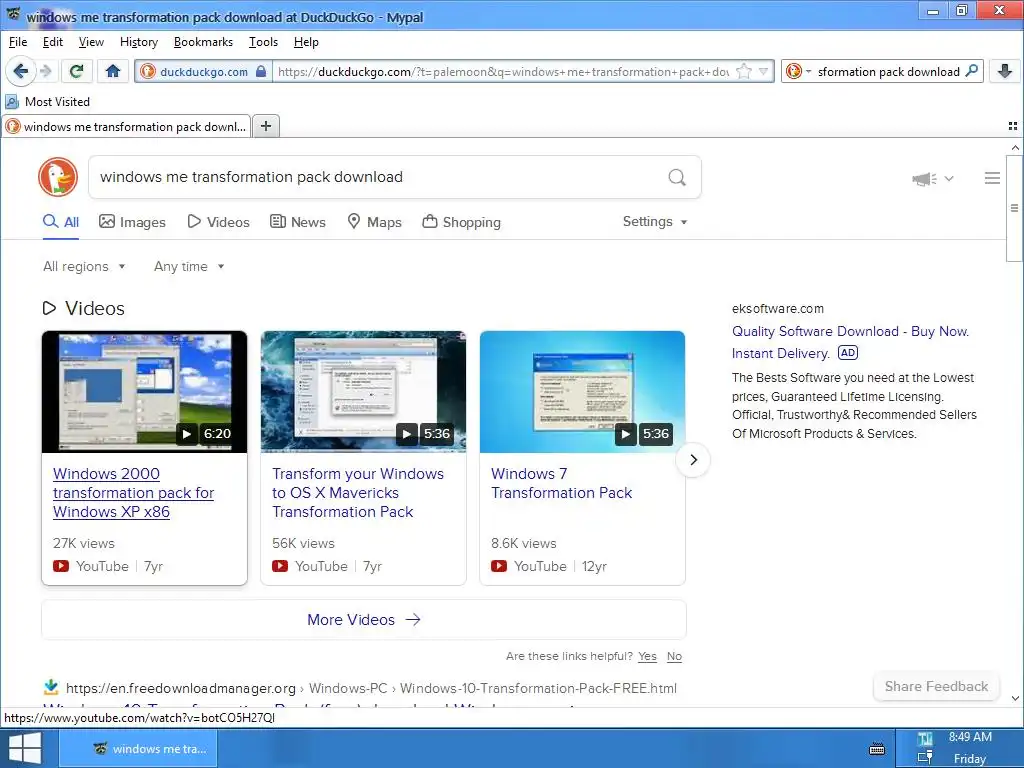This screenshot has width=1024, height=768.
Task: Open the Windows 2000 transformation pack thumbnail
Action: [144, 391]
